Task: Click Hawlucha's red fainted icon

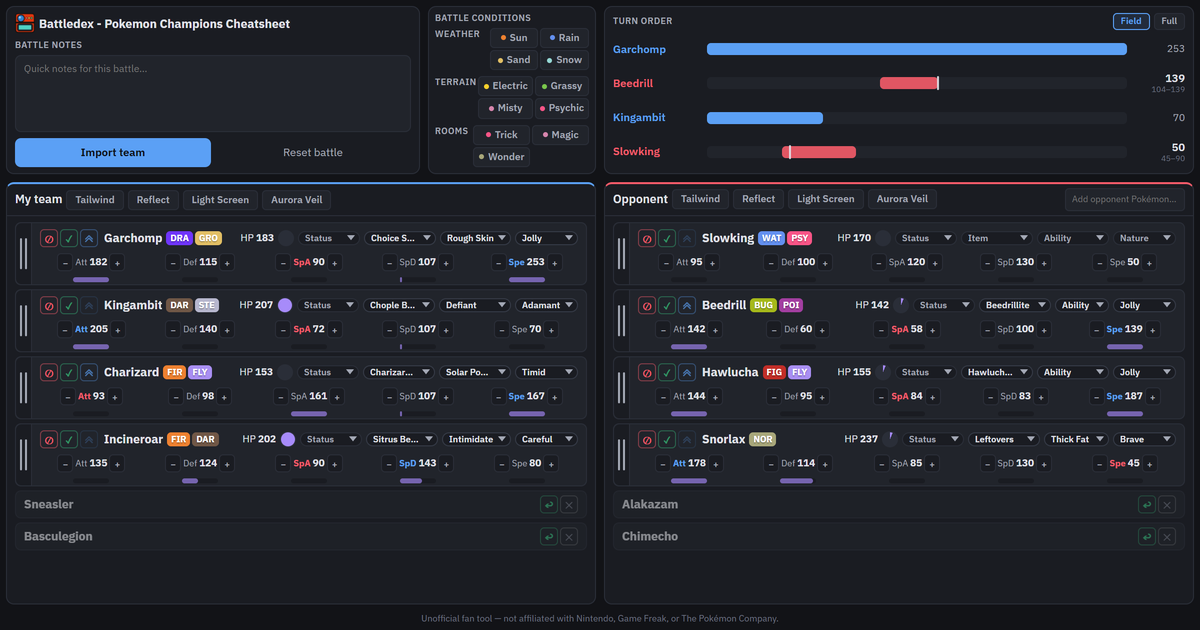Action: 646,372
